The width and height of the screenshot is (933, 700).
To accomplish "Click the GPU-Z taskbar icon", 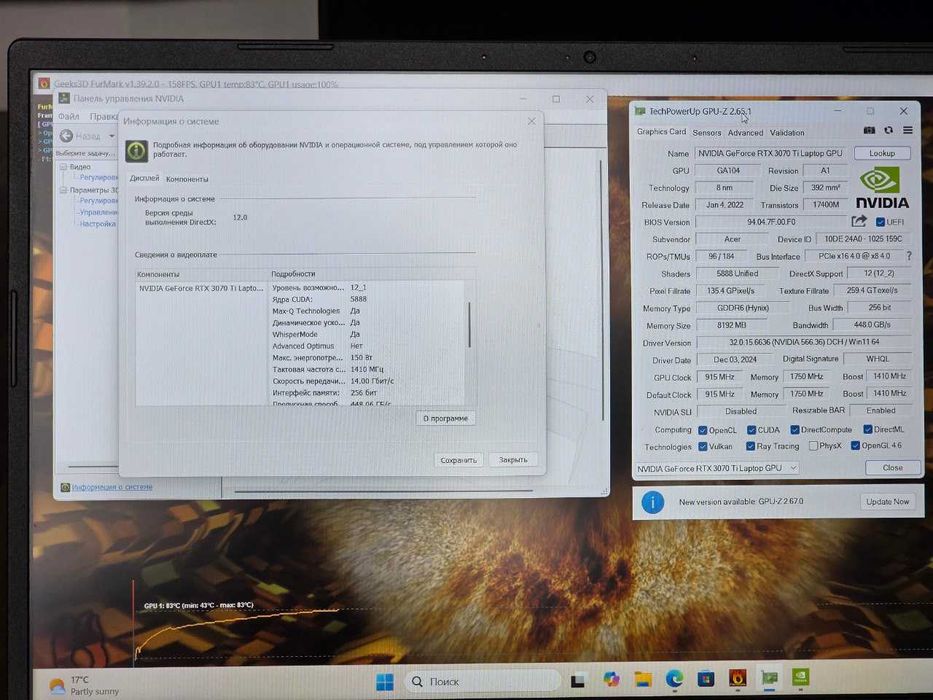I will coord(769,677).
